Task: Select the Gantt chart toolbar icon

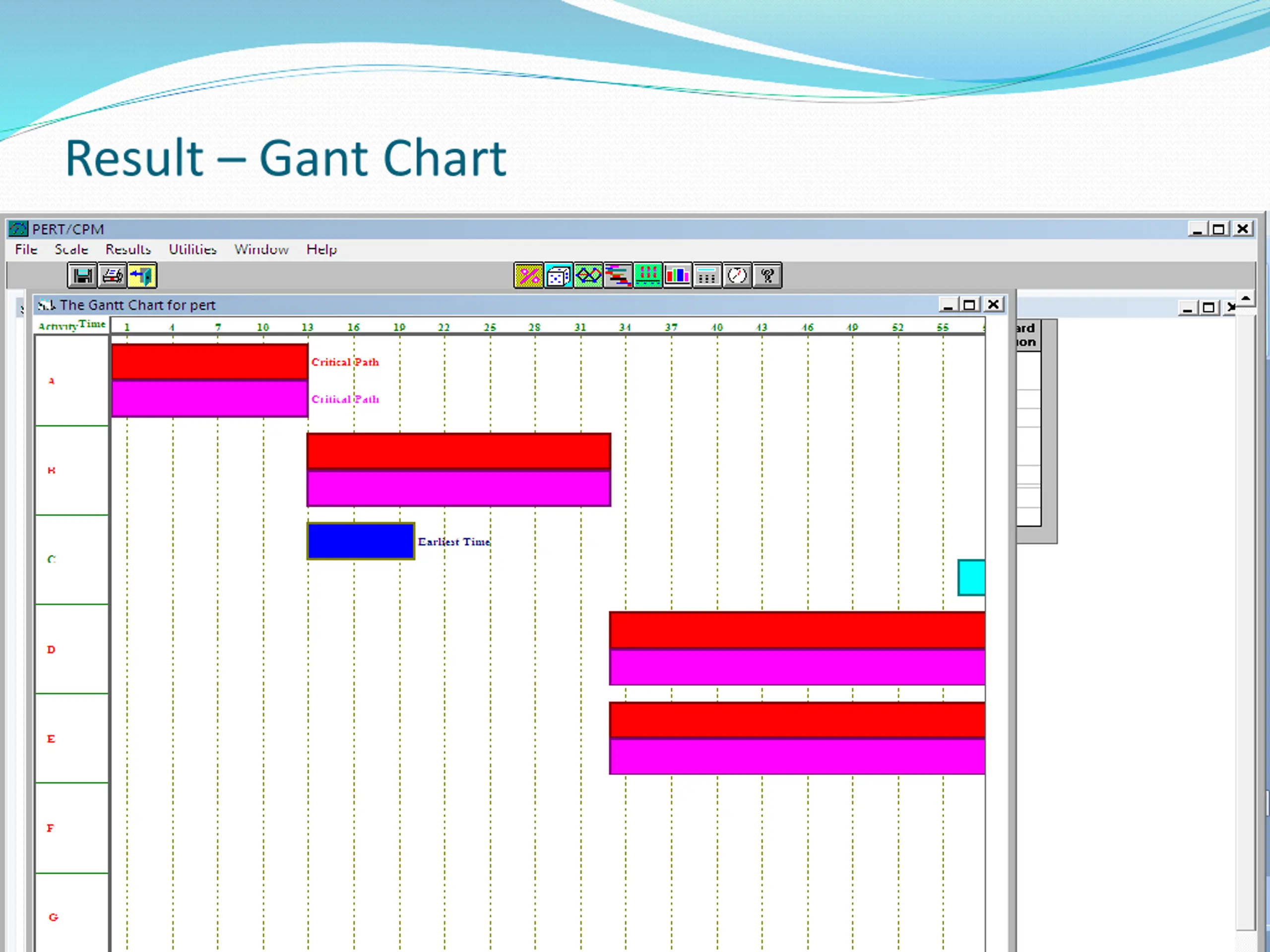Action: pos(618,276)
